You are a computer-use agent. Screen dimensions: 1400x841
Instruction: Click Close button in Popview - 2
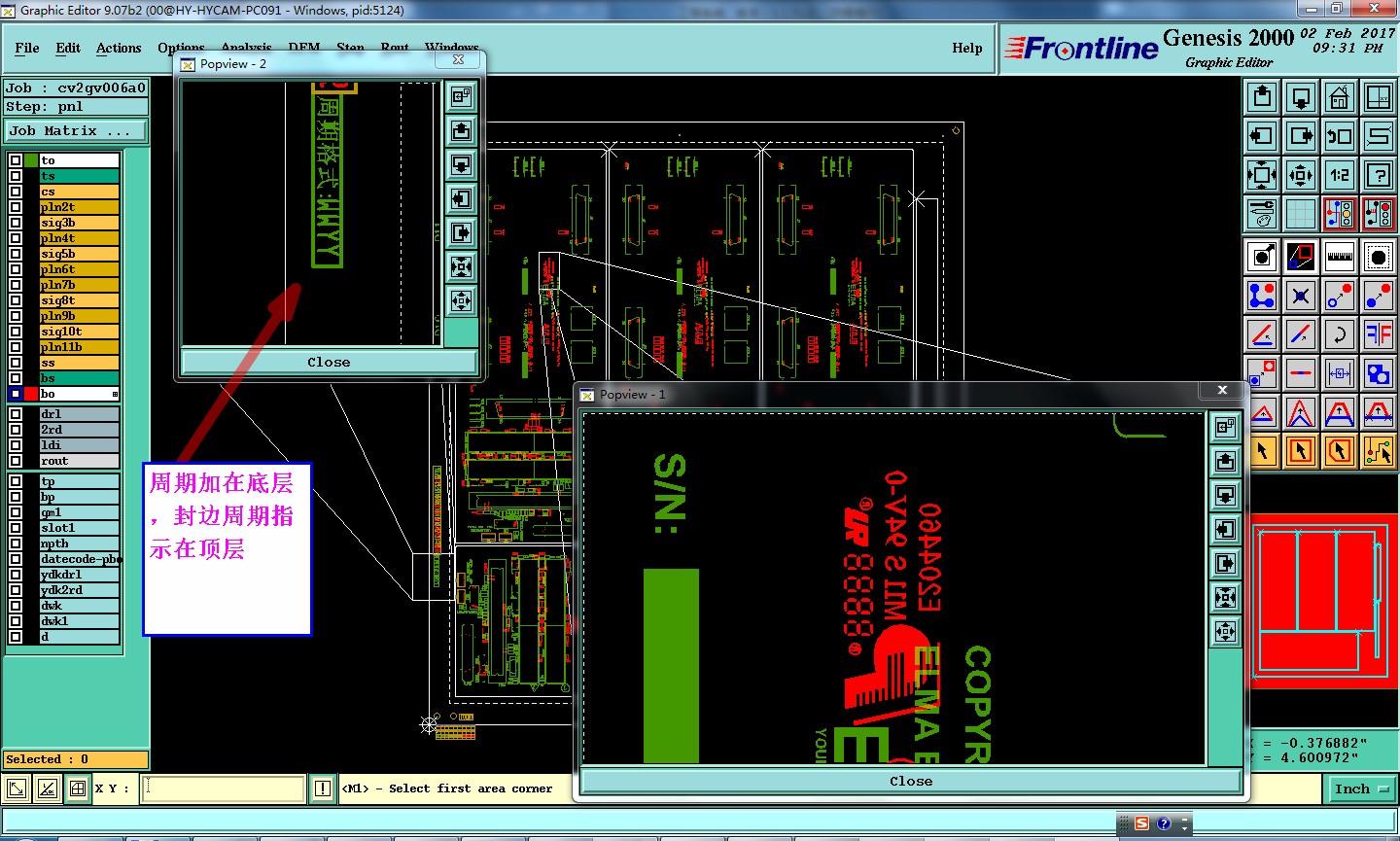coord(329,362)
